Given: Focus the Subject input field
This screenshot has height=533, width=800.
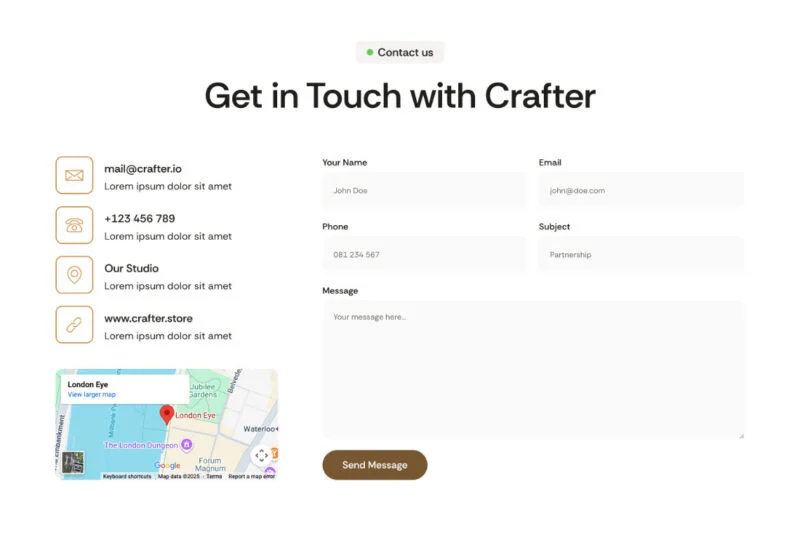Looking at the screenshot, I should (x=641, y=255).
